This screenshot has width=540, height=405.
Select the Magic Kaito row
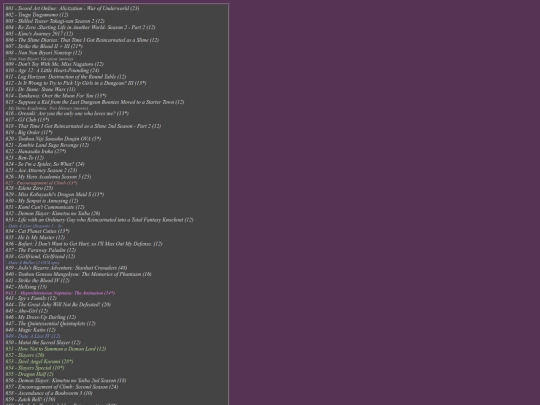[31, 330]
